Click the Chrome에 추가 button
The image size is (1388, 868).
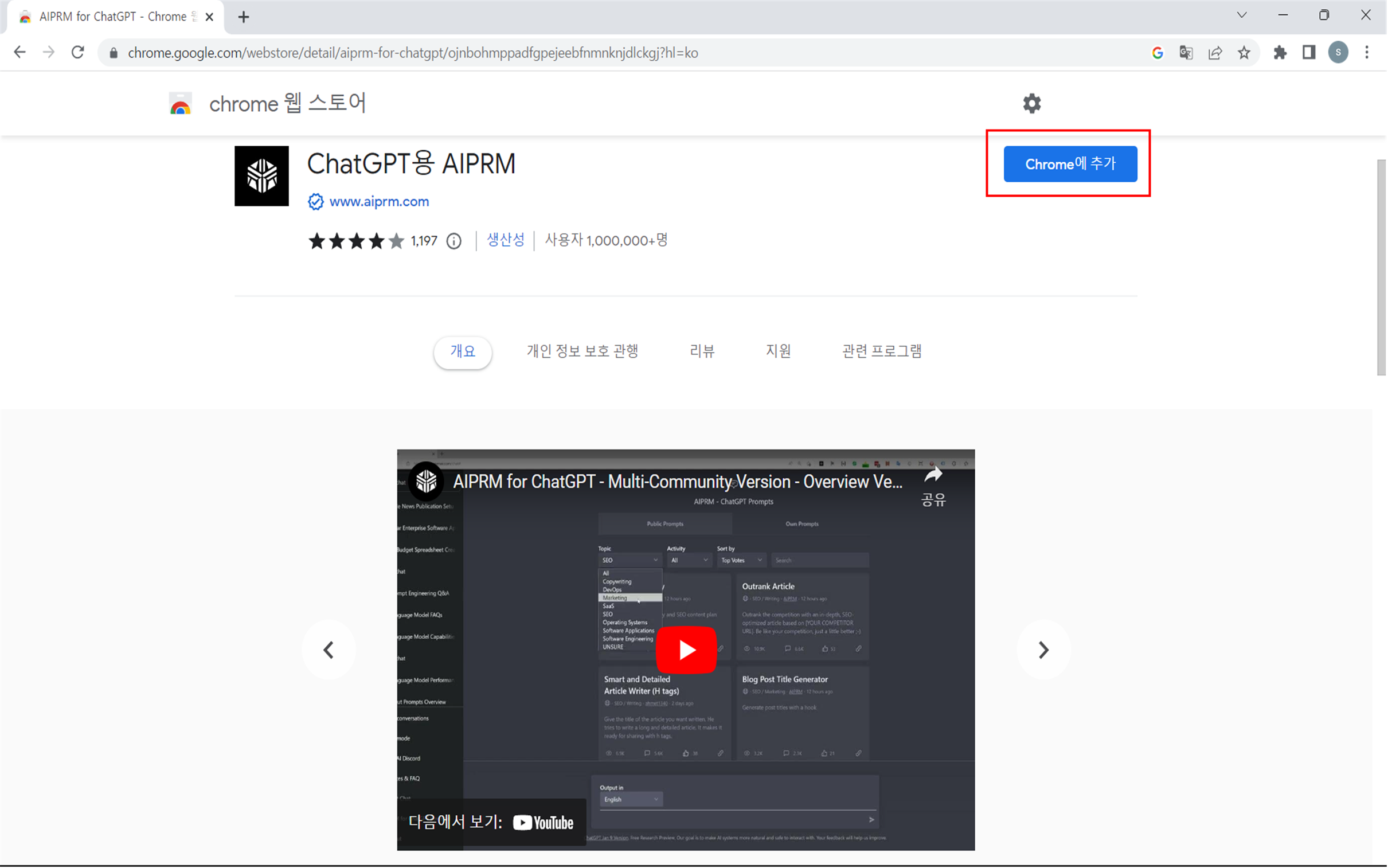(x=1070, y=164)
